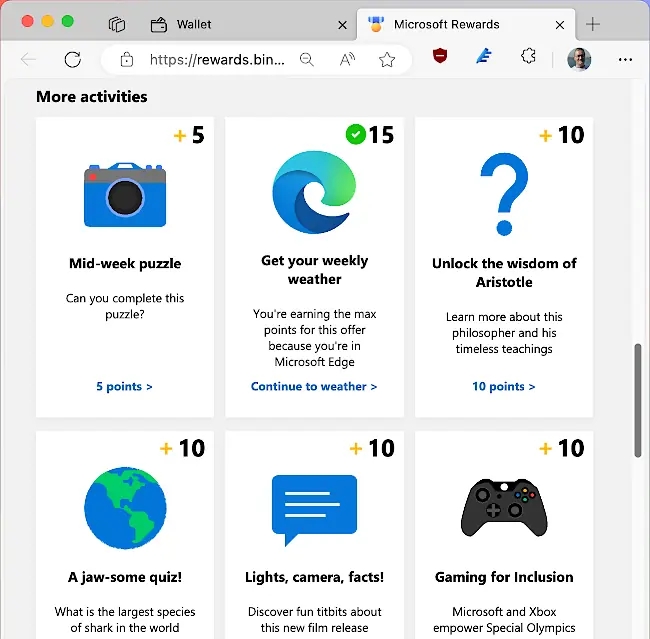
Task: Click the +10 badge on Lights, camera card
Action: coord(372,448)
